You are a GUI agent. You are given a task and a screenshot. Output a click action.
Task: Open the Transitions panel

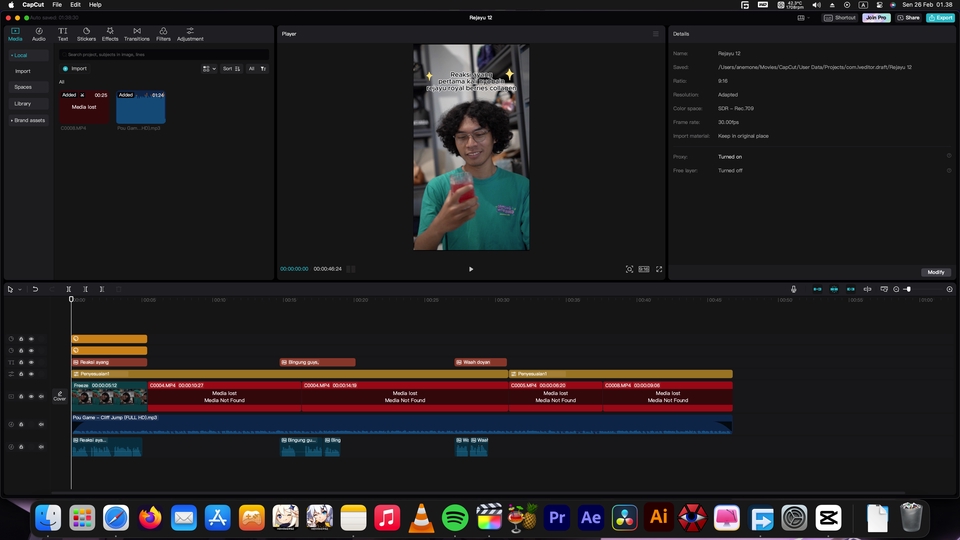click(x=137, y=34)
